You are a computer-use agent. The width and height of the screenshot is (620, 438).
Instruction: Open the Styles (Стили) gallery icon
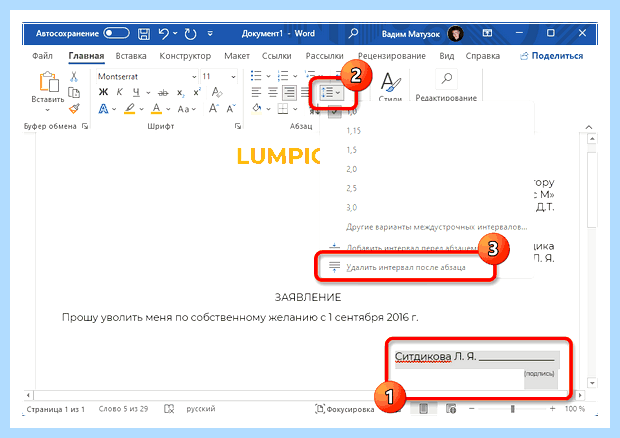click(391, 82)
